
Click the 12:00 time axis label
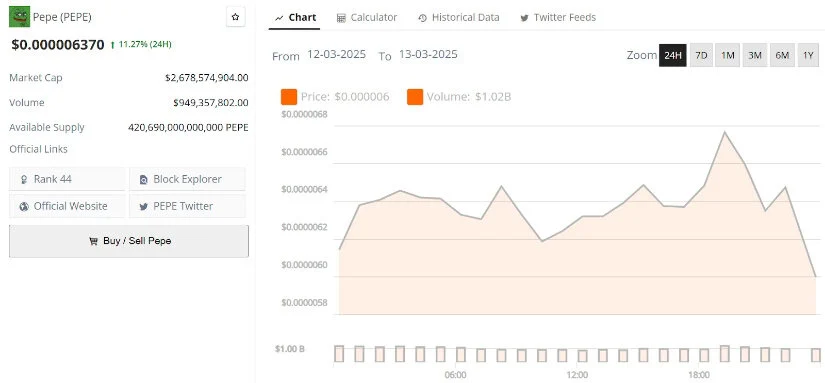click(577, 375)
